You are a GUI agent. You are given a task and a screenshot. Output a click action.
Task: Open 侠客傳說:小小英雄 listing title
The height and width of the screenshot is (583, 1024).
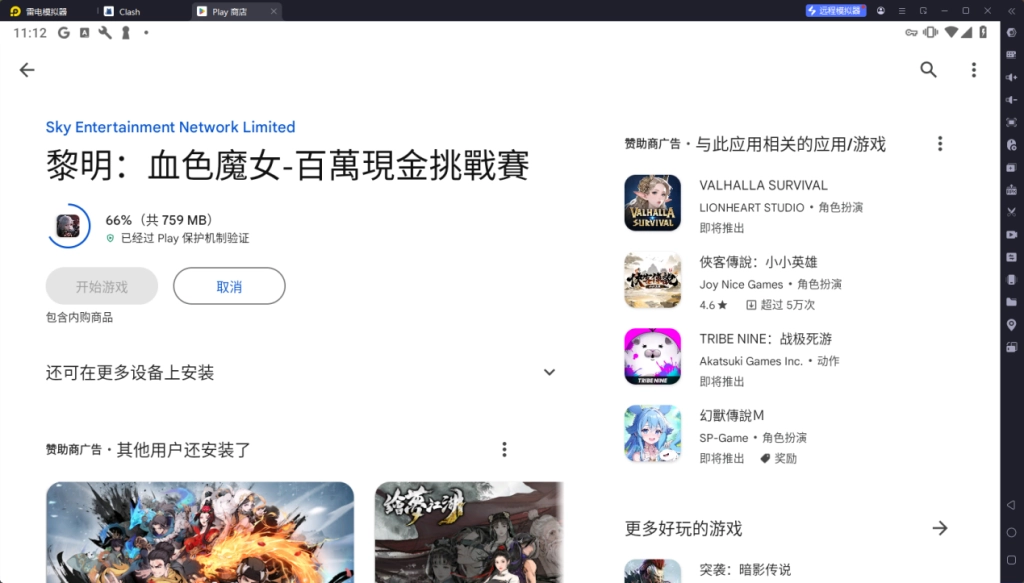758,262
